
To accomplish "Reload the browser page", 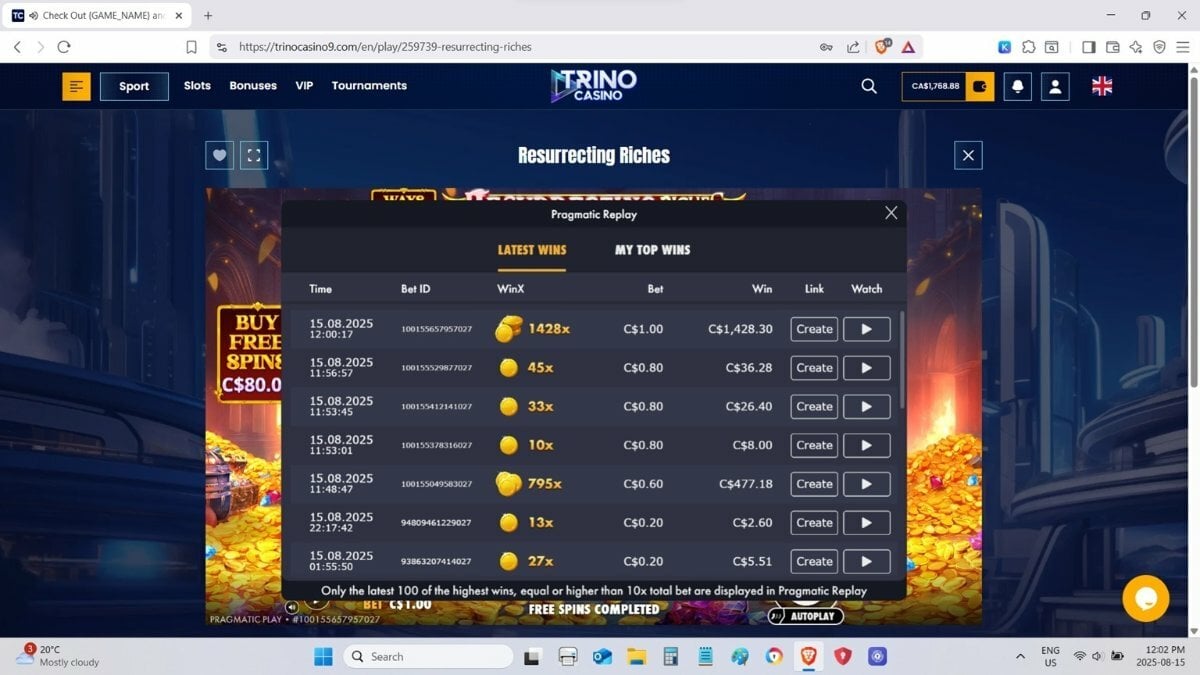I will (64, 47).
